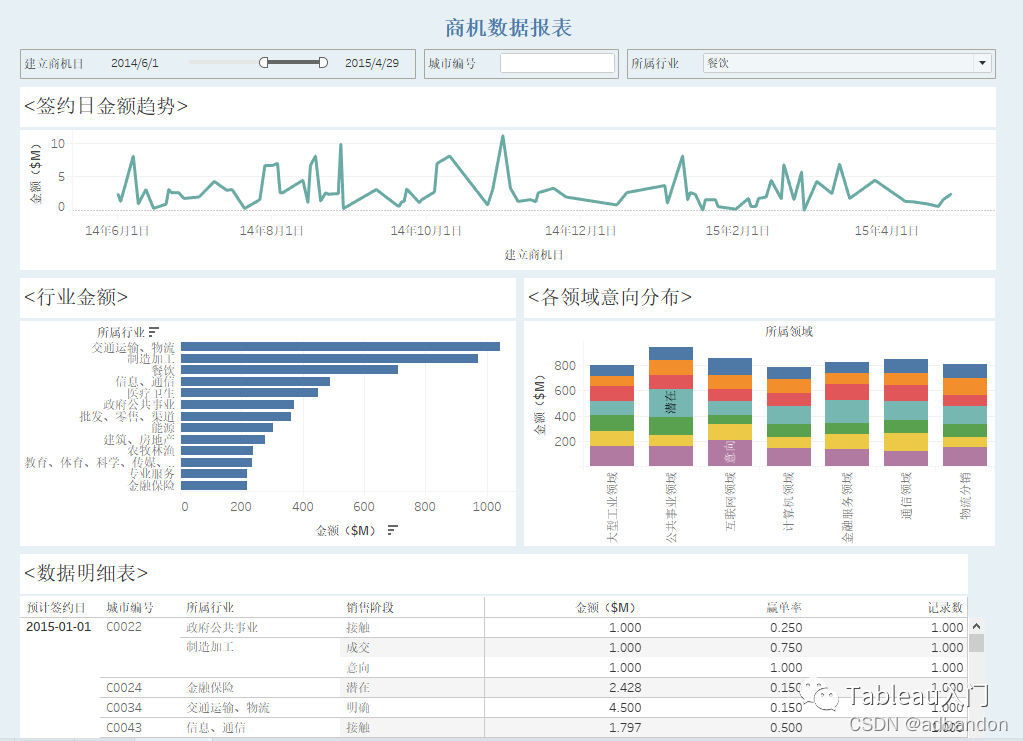1023x741 pixels.
Task: Click the 潜在 segment in 公共事业领域 column
Action: (x=671, y=403)
